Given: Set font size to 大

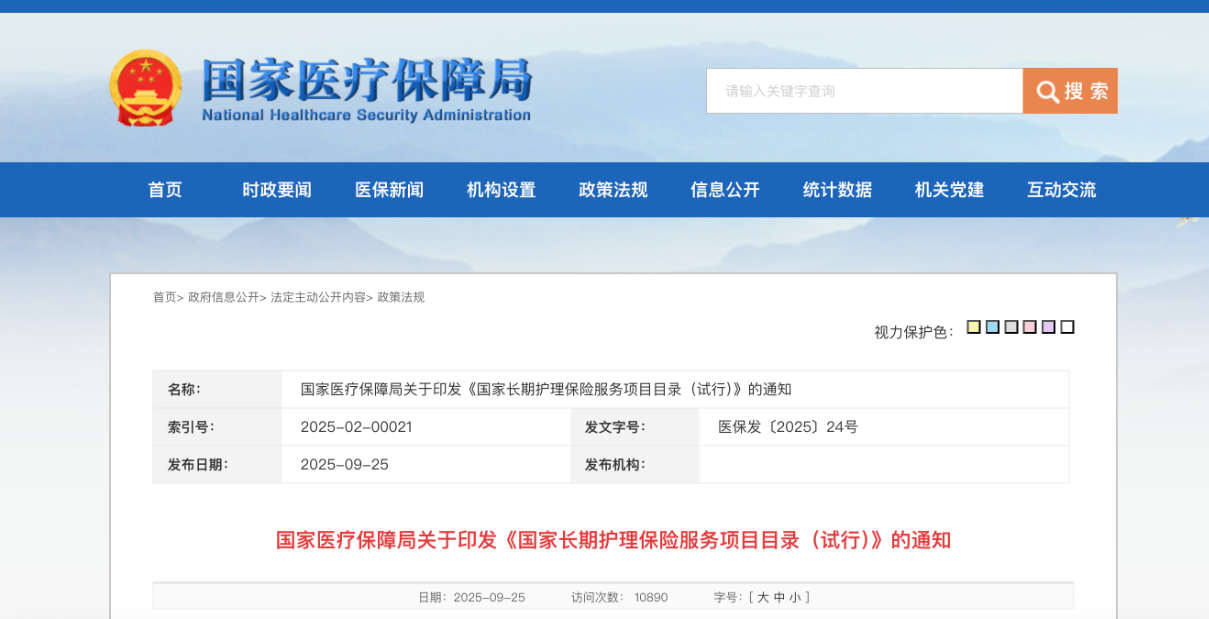Looking at the screenshot, I should click(x=763, y=597).
